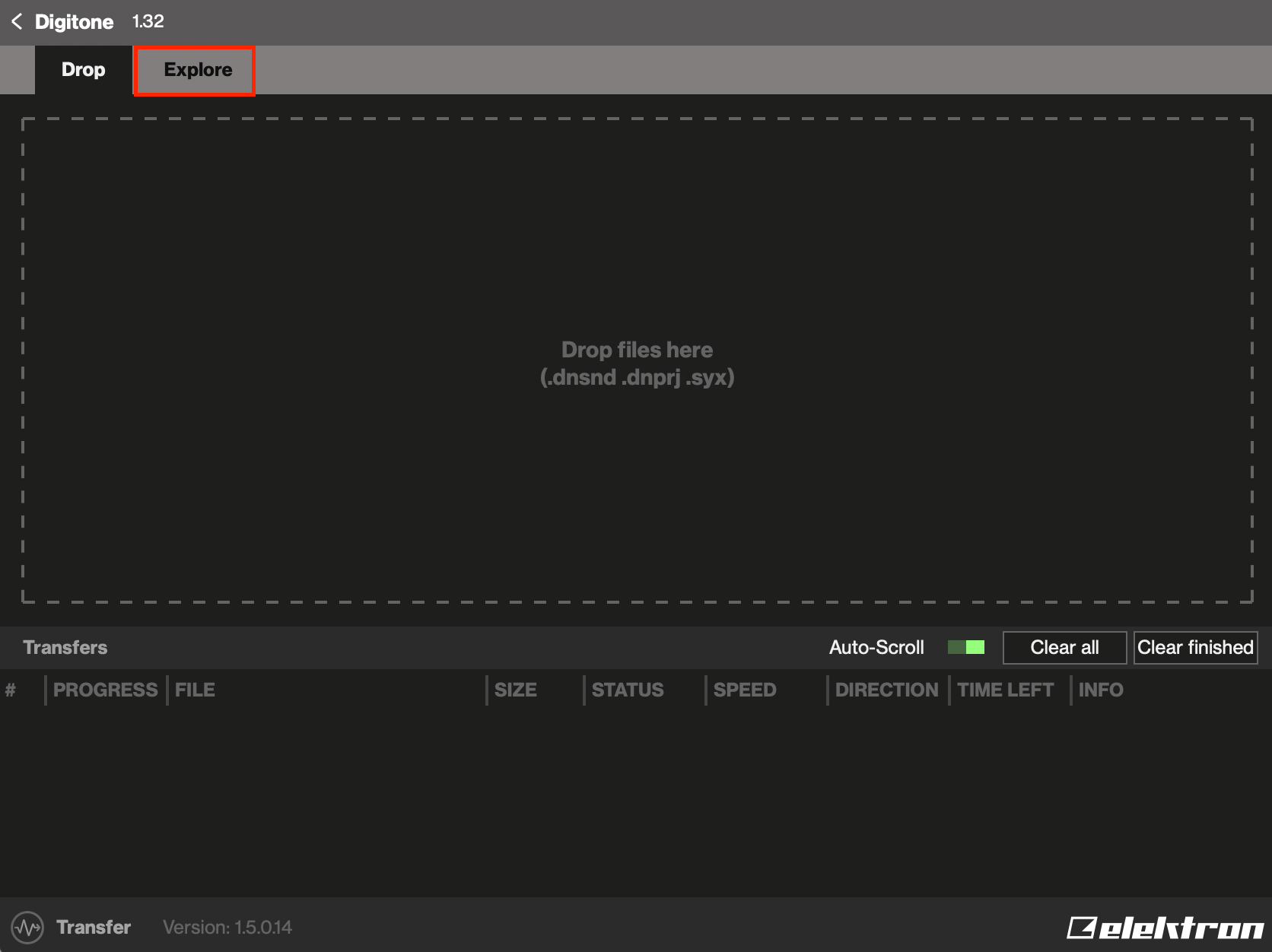Screen dimensions: 1272x952
Task: Click the Clear all button
Action: [1064, 648]
